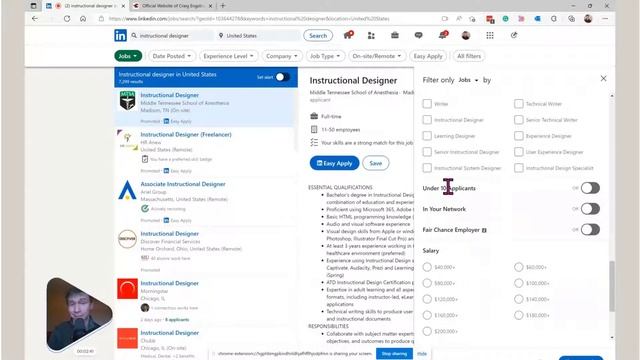Go back using browser back arrow
Screen dimensions: 640x360
click(35, 19)
